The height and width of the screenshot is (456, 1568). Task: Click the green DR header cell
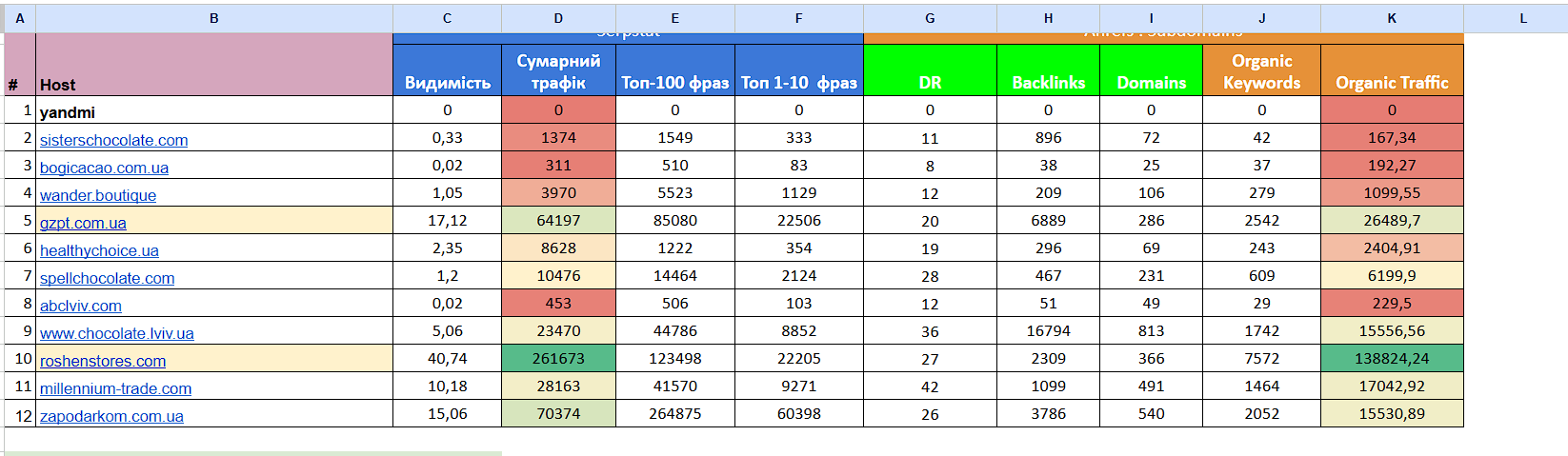pyautogui.click(x=930, y=69)
